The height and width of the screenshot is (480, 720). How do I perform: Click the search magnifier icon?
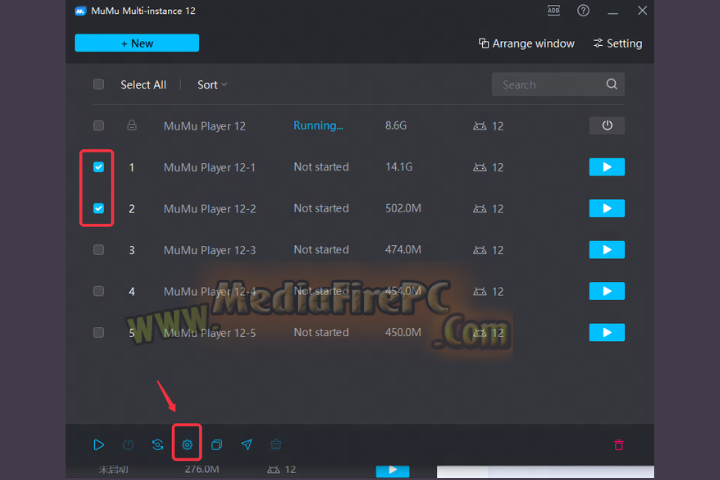coord(612,84)
